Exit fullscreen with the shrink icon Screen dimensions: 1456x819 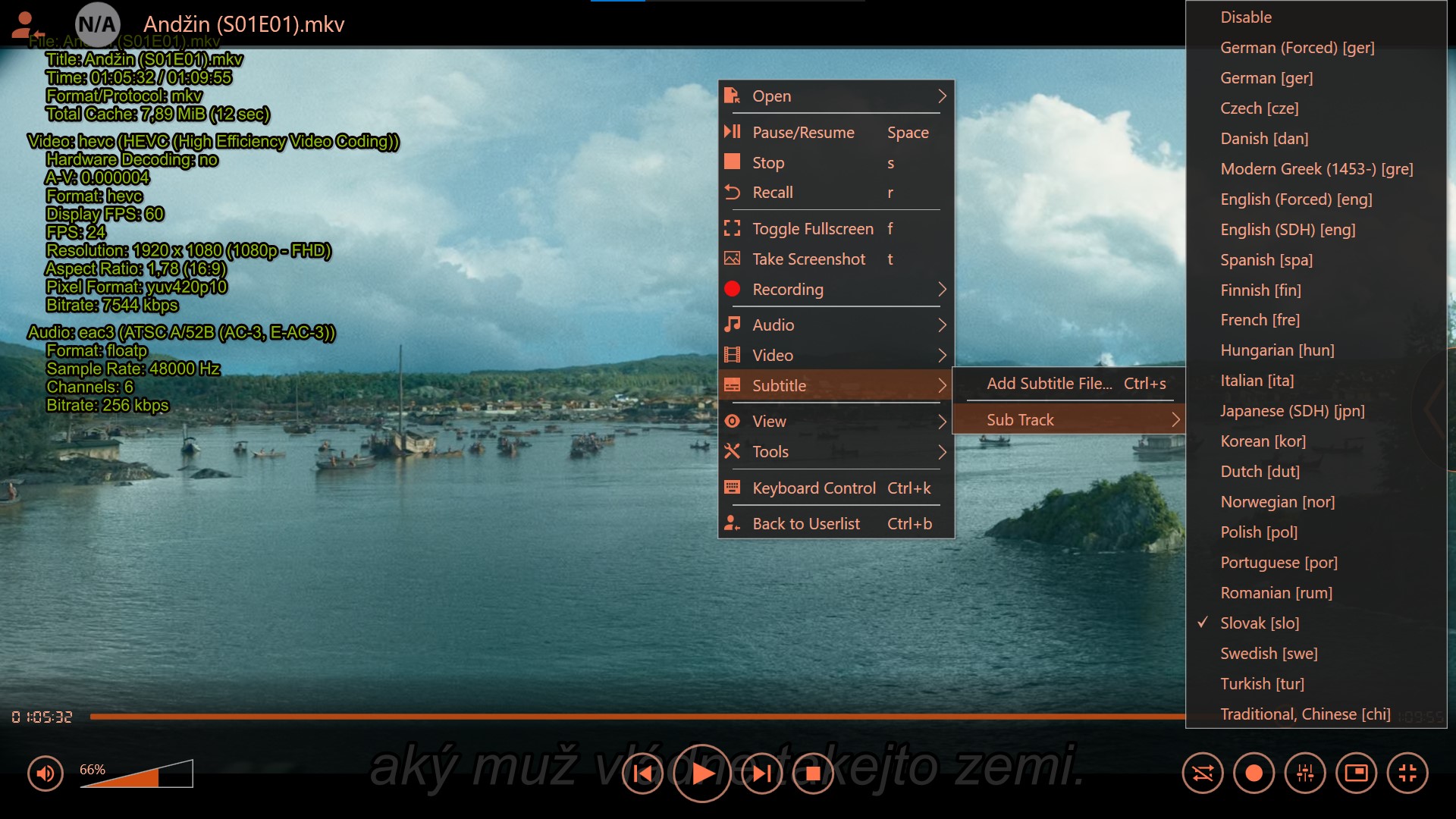(1407, 773)
